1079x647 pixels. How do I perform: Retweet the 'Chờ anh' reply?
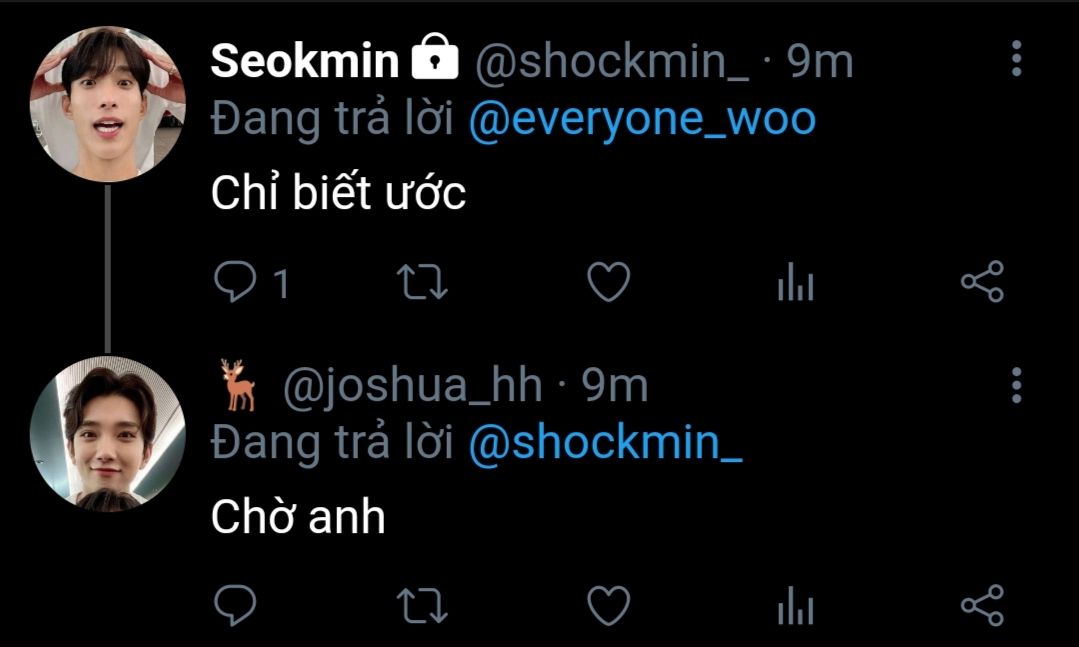423,606
